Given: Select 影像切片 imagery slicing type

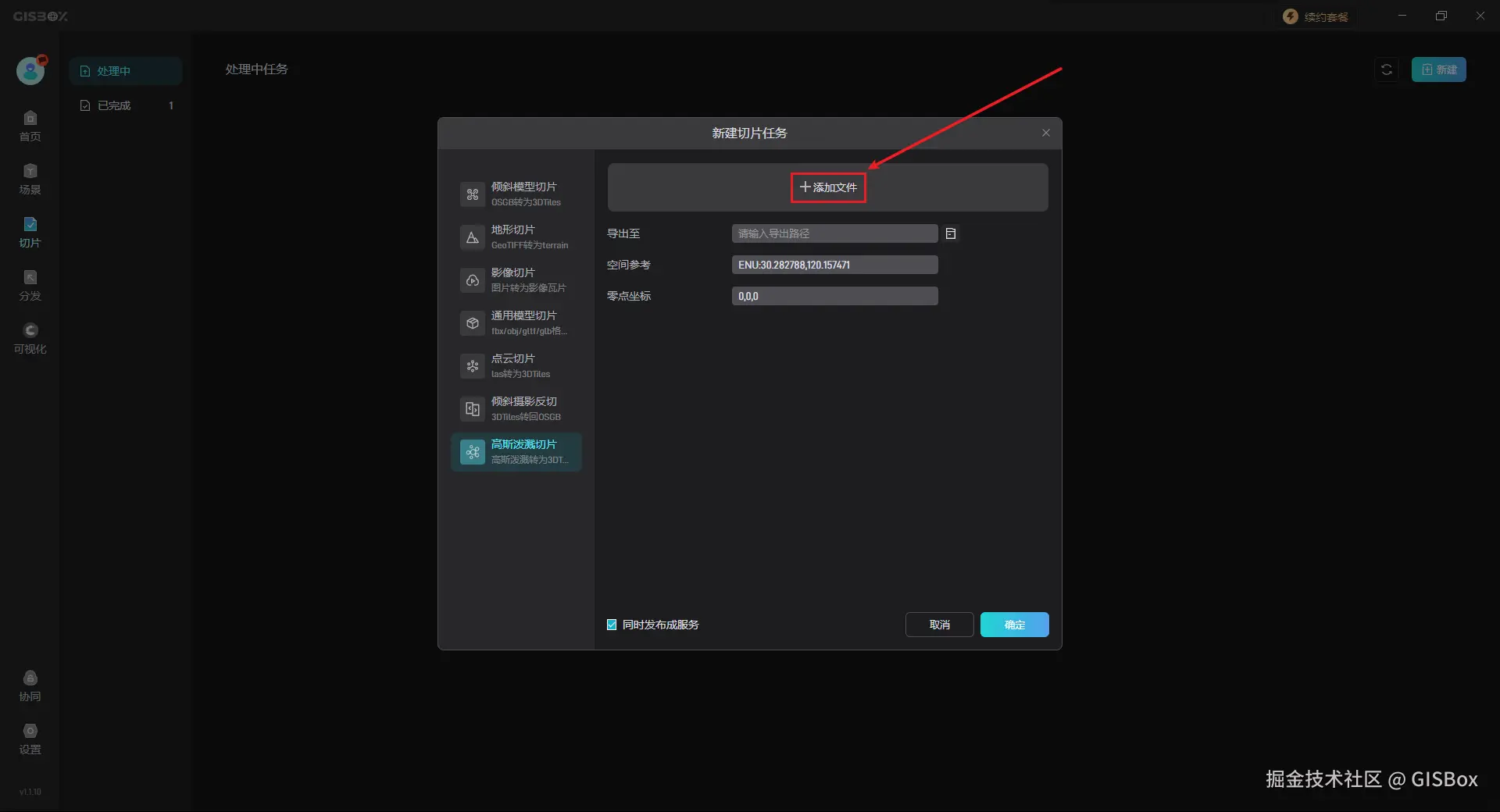Looking at the screenshot, I should coord(516,280).
